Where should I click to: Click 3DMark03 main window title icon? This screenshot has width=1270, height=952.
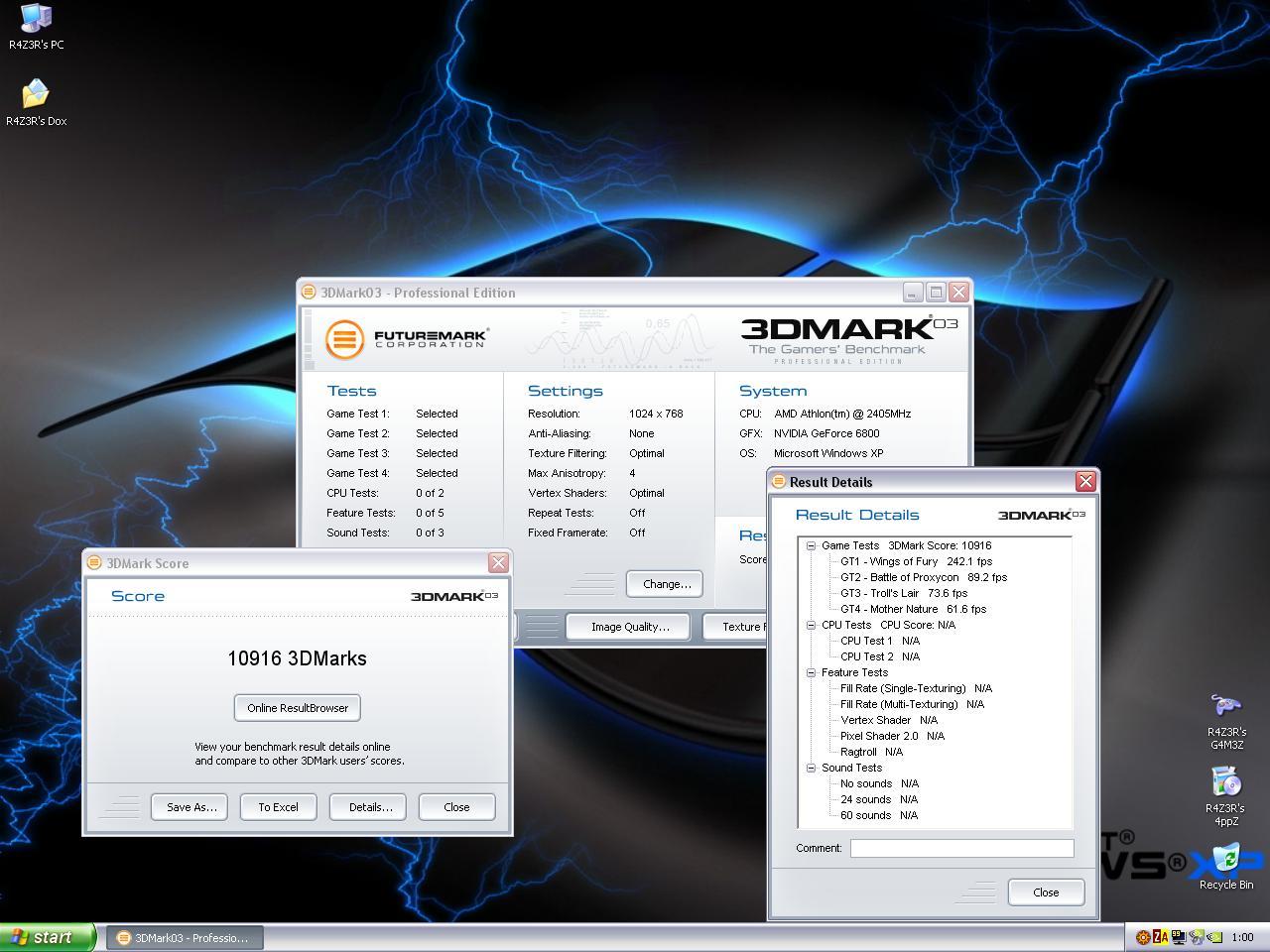click(x=309, y=293)
